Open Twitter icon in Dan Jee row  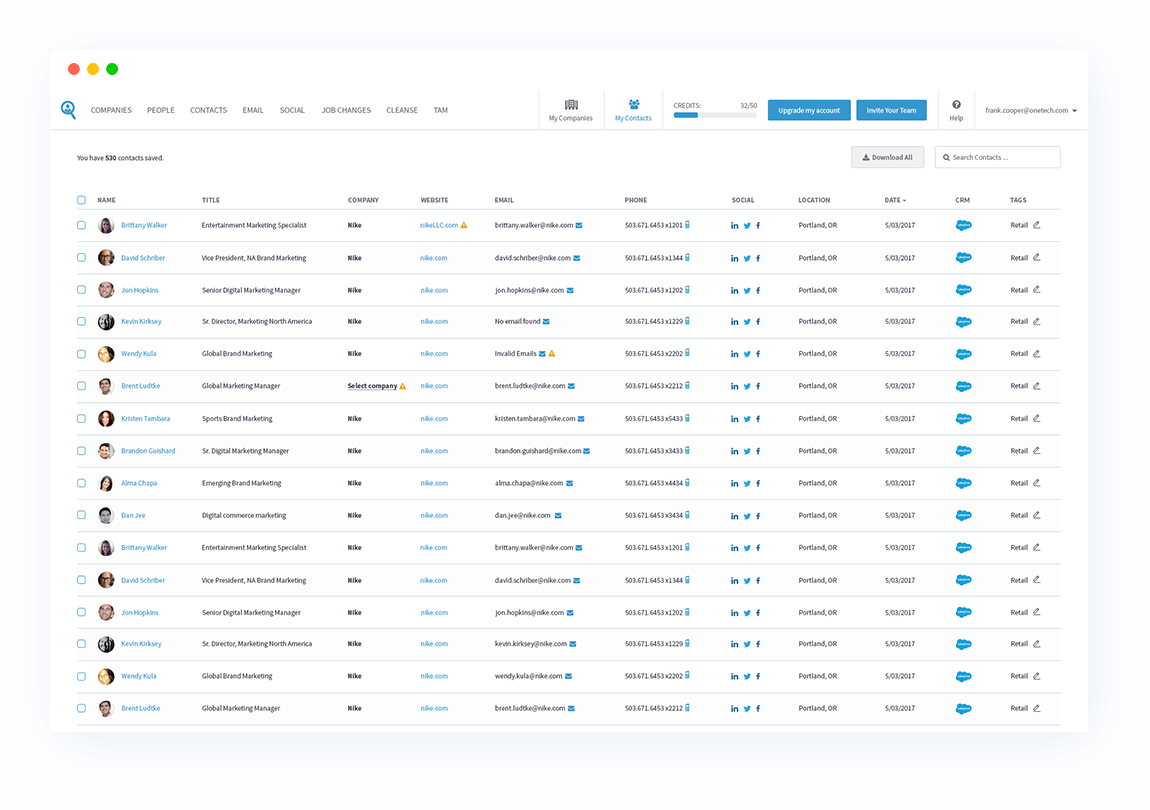click(x=747, y=516)
